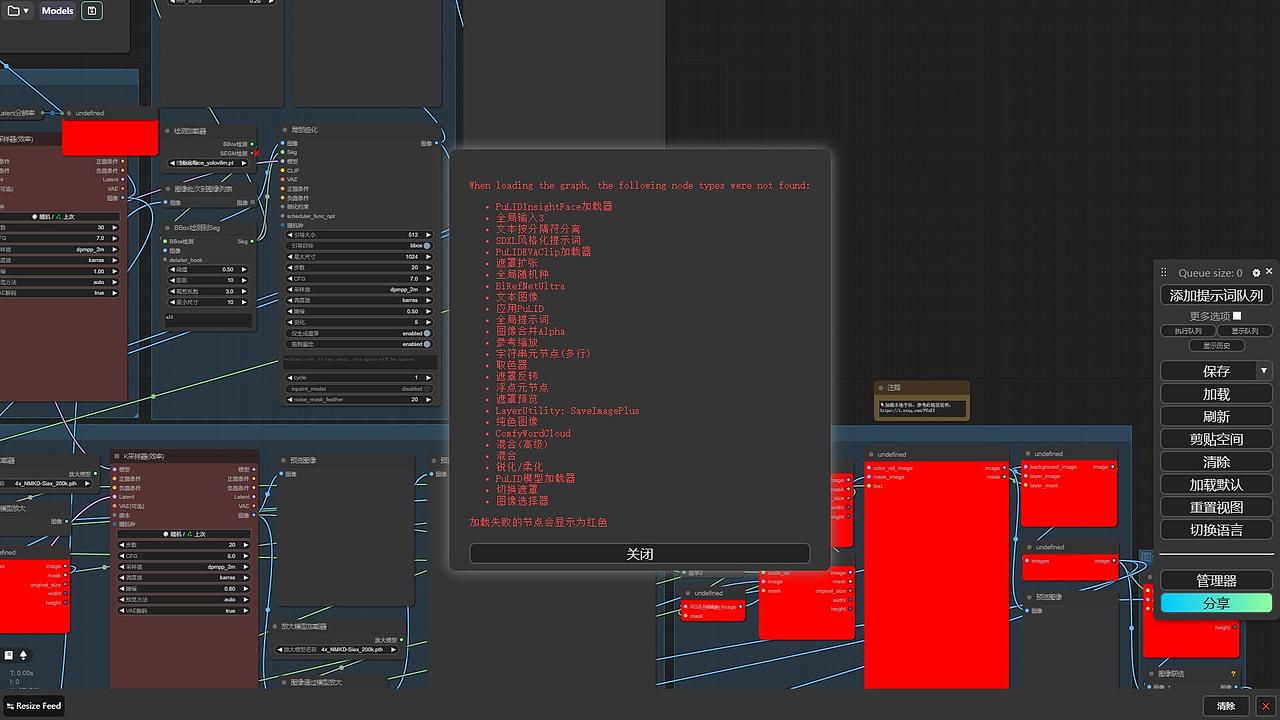
Task: Click the bell icon above the timing readout
Action: pyautogui.click(x=23, y=655)
